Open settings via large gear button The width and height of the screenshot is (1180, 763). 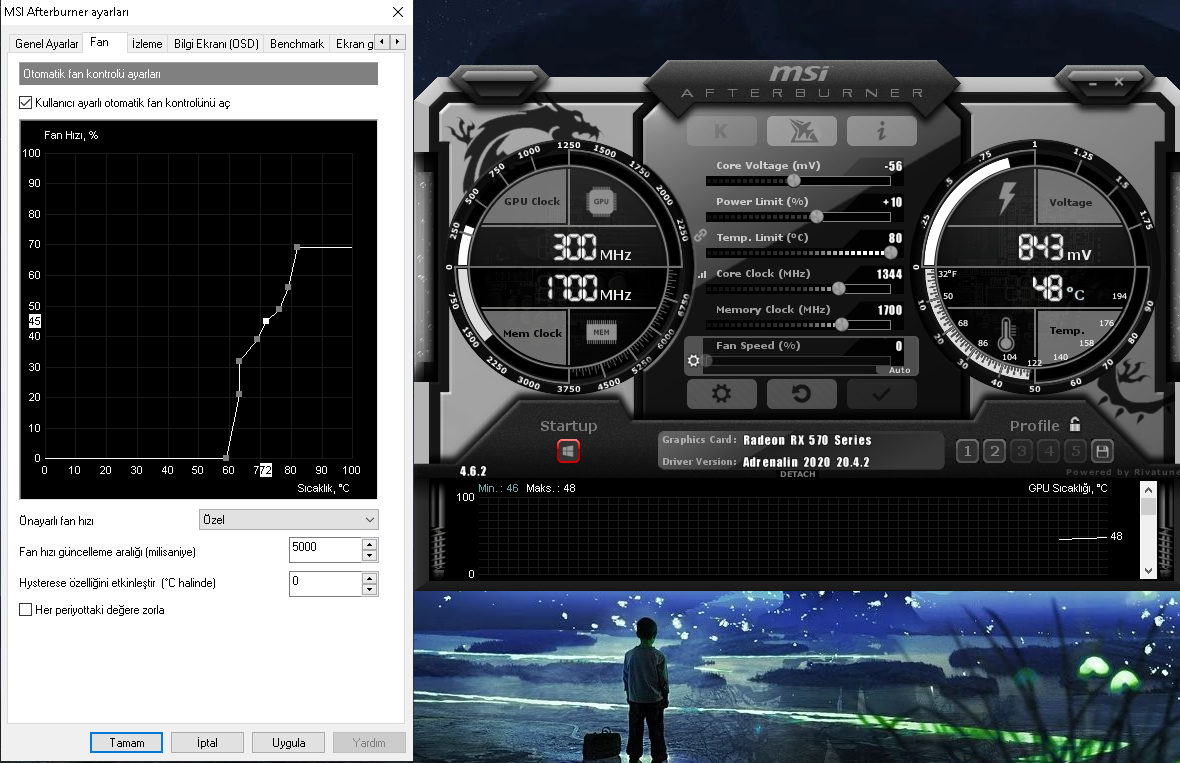[x=722, y=393]
